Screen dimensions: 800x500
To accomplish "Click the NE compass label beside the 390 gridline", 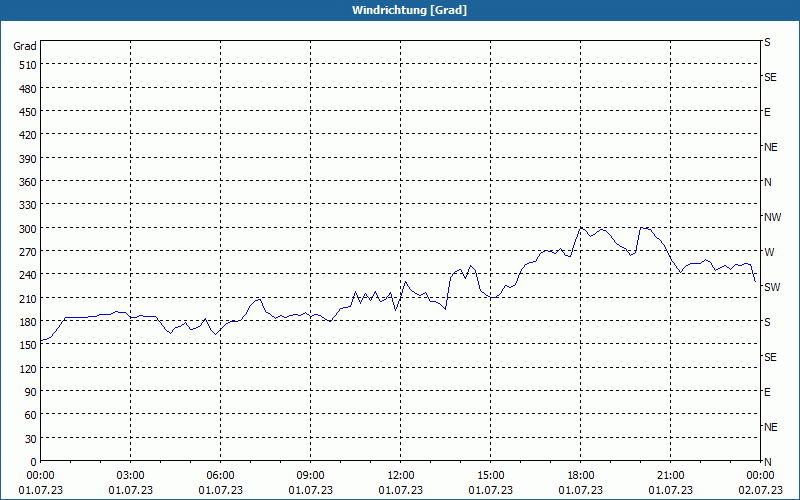I will tap(770, 147).
